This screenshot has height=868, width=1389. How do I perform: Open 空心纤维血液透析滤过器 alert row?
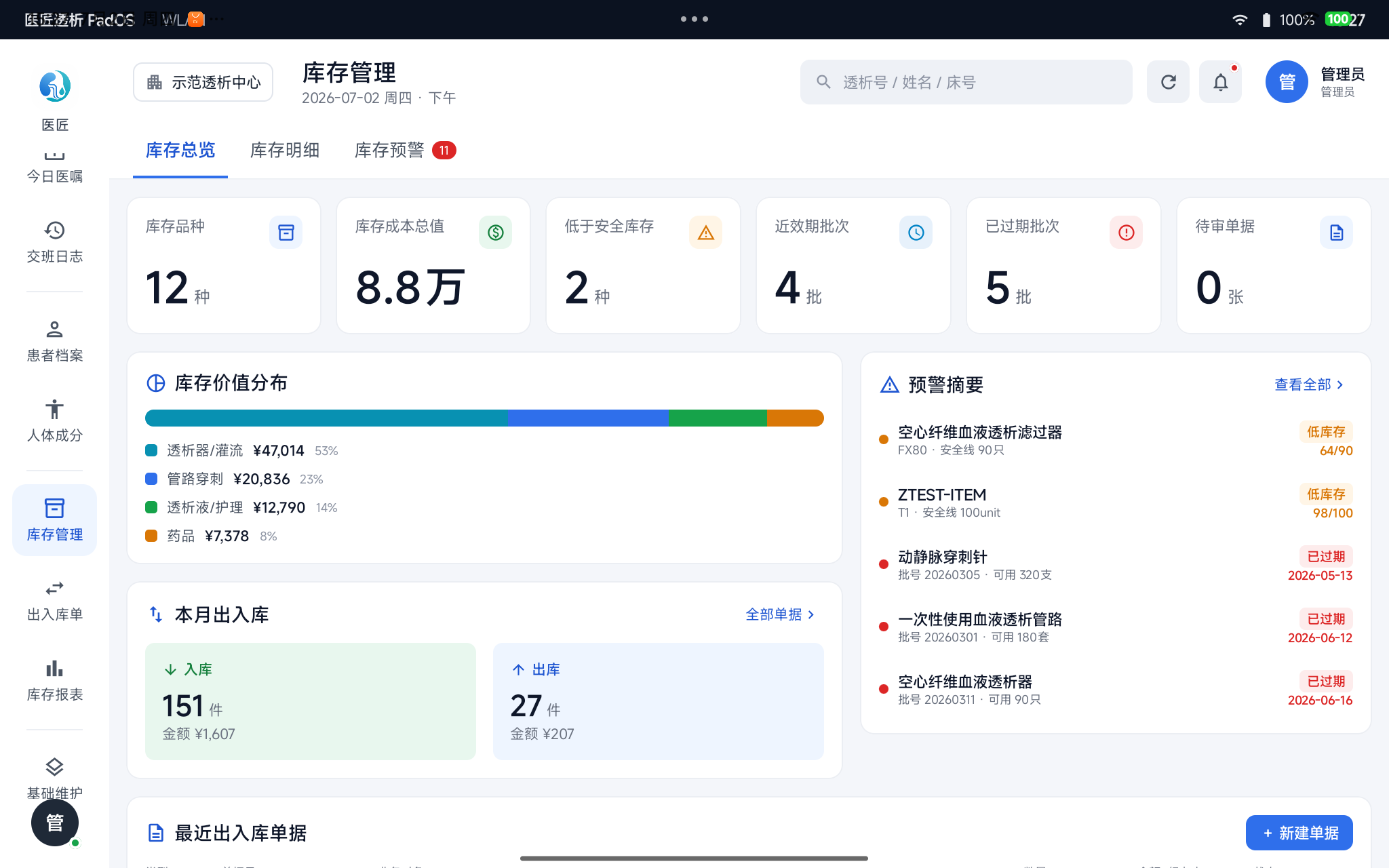[1116, 440]
